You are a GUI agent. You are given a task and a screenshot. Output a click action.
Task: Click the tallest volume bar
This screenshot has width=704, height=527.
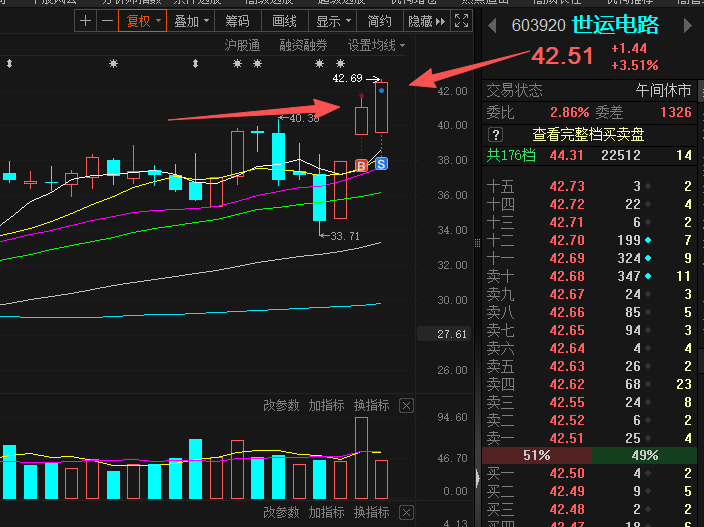361,458
